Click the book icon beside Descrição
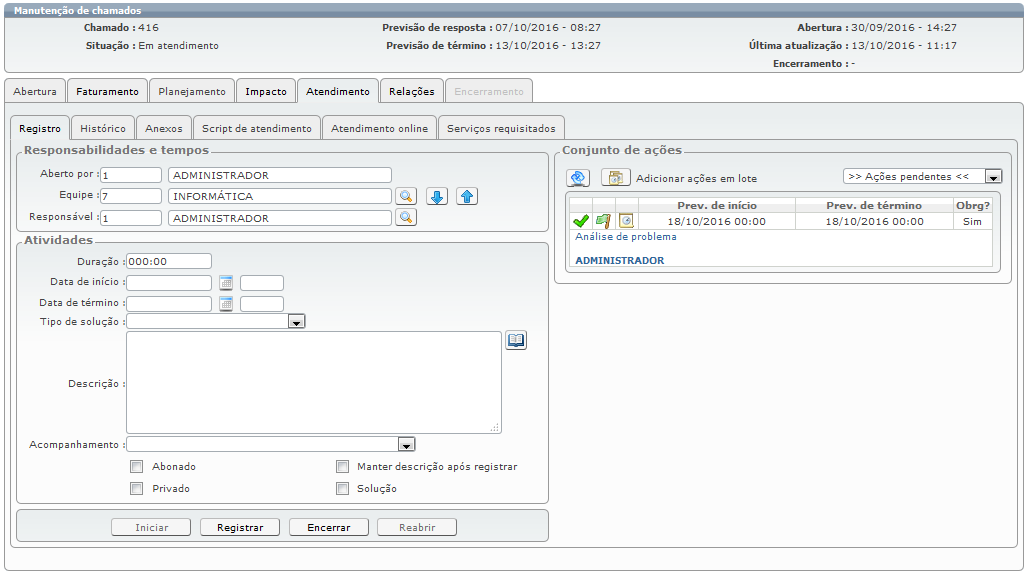The height and width of the screenshot is (575, 1027). pos(516,341)
